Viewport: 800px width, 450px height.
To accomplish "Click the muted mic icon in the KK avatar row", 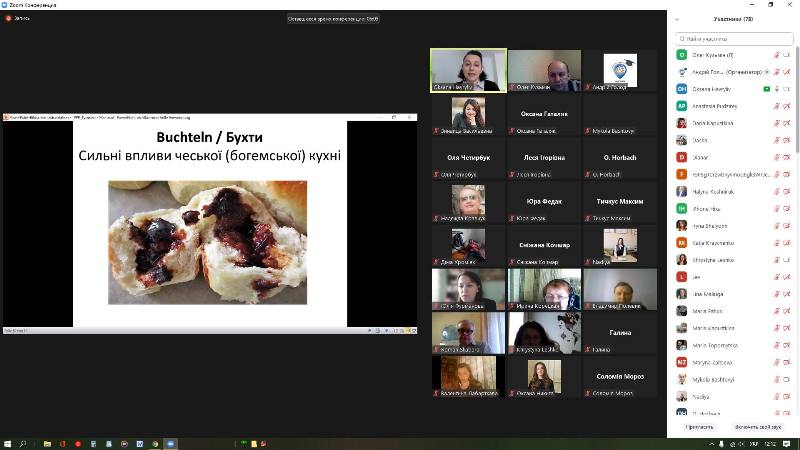I will [x=777, y=243].
